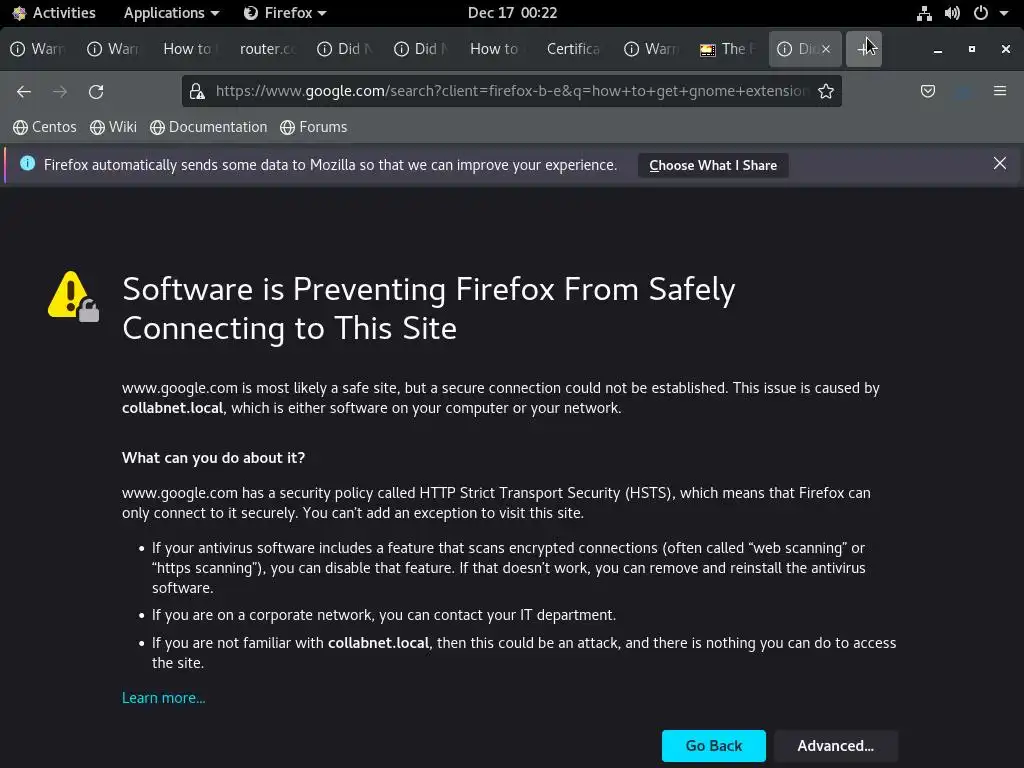This screenshot has height=768, width=1024.
Task: Dismiss the Mozilla data notification bar
Action: pyautogui.click(x=999, y=163)
